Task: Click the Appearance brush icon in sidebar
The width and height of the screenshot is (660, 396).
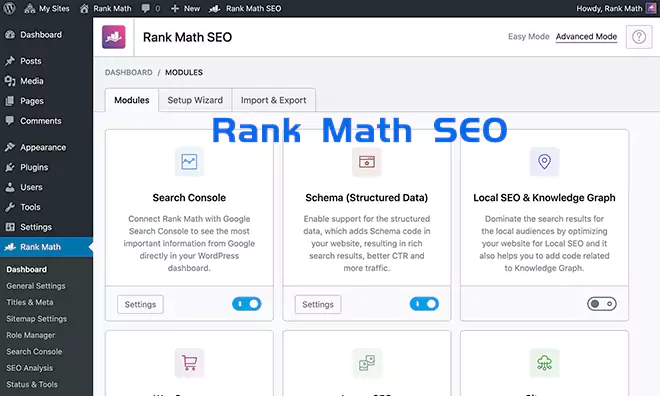Action: [10, 147]
